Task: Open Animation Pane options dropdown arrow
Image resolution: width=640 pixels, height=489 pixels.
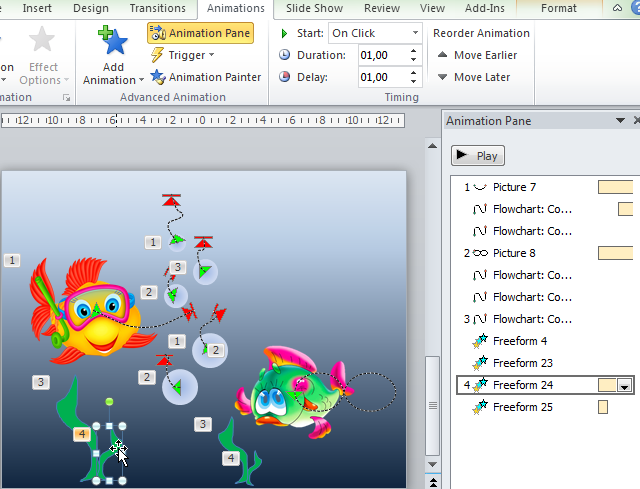Action: click(622, 121)
